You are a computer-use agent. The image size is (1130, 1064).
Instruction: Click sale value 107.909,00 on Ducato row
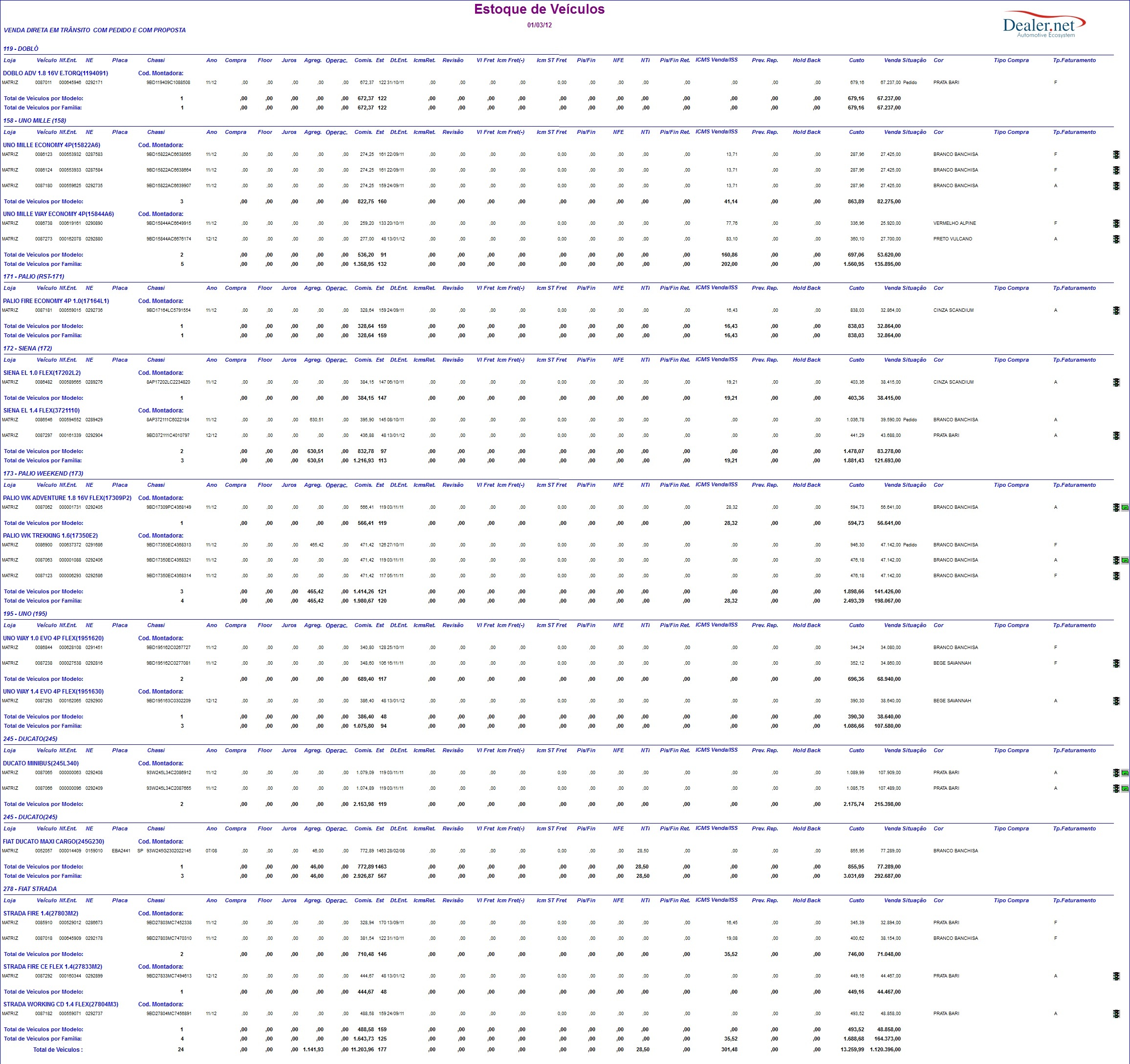point(890,772)
